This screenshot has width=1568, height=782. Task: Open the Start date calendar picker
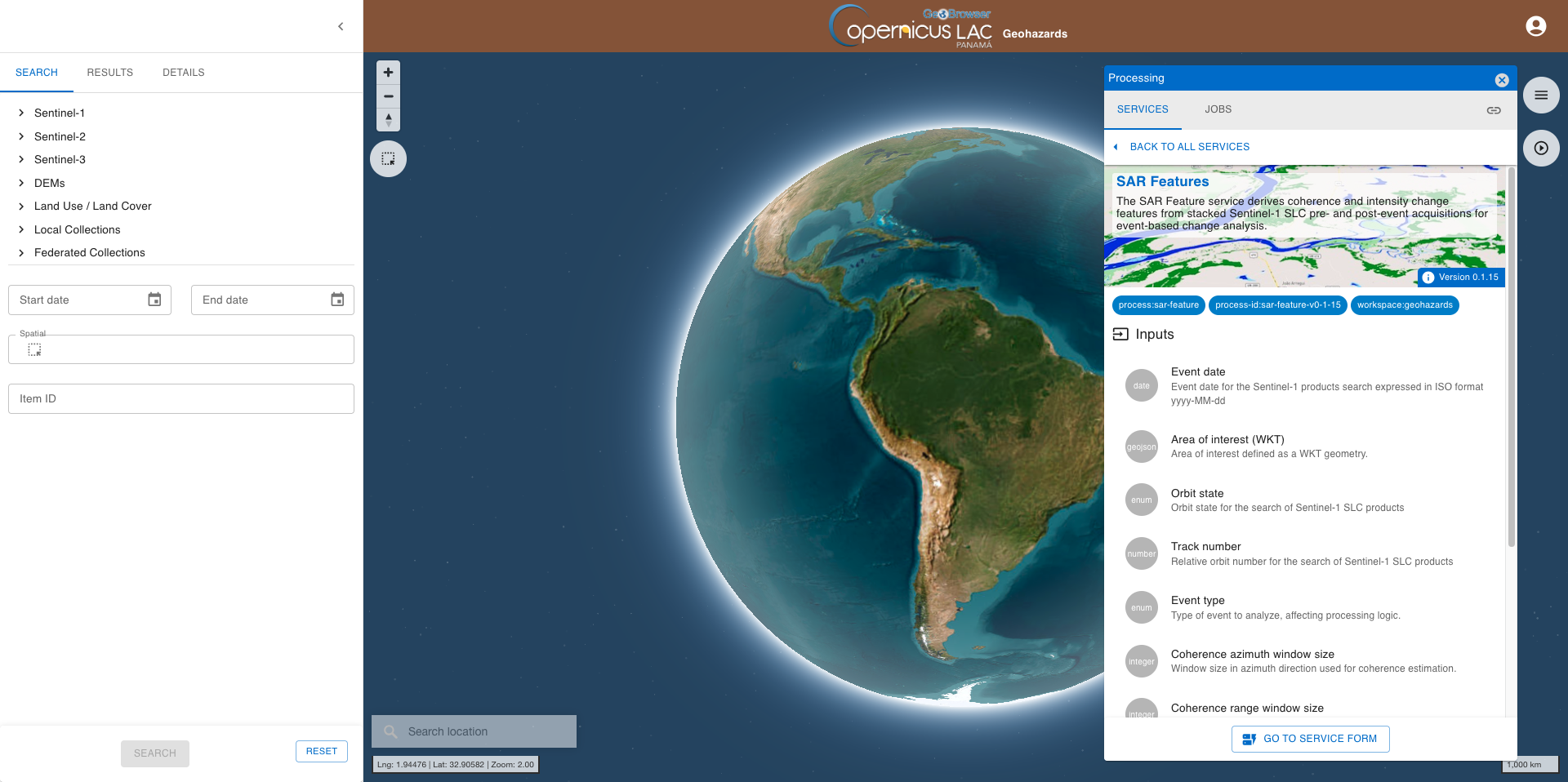(154, 300)
